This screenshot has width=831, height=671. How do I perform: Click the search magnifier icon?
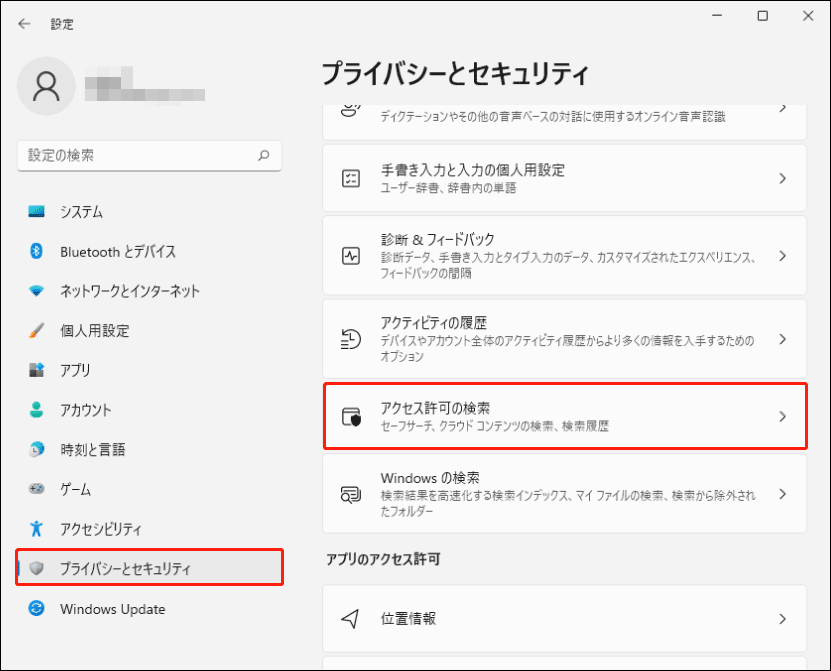(x=263, y=155)
